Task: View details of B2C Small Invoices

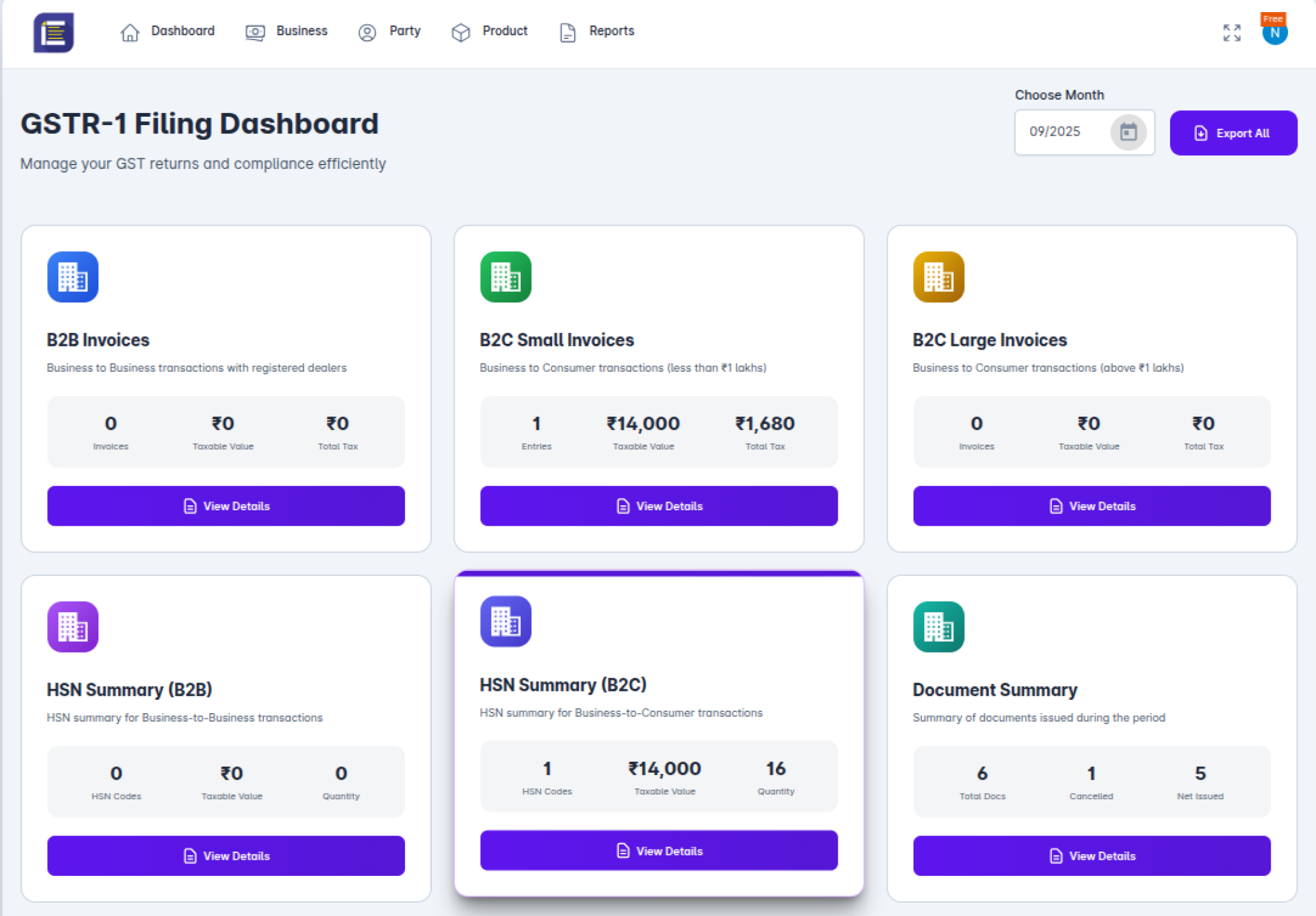Action: (x=659, y=506)
